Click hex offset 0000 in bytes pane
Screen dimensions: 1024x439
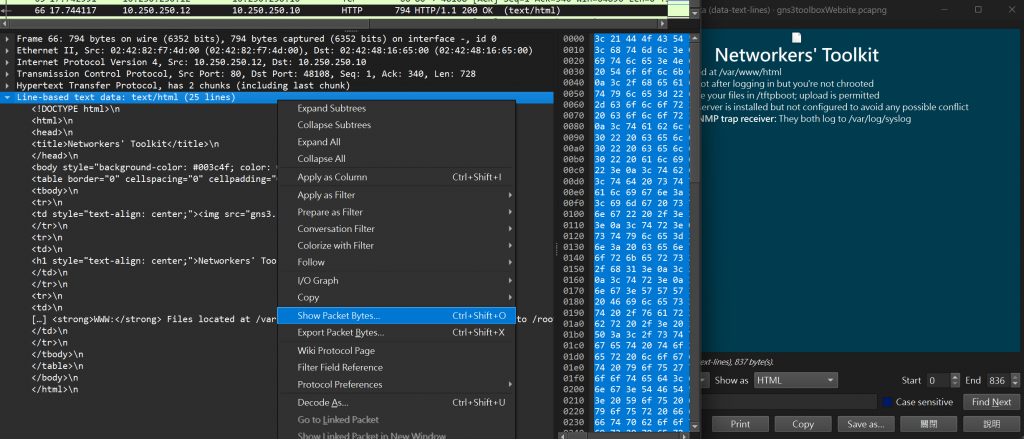[x=573, y=39]
